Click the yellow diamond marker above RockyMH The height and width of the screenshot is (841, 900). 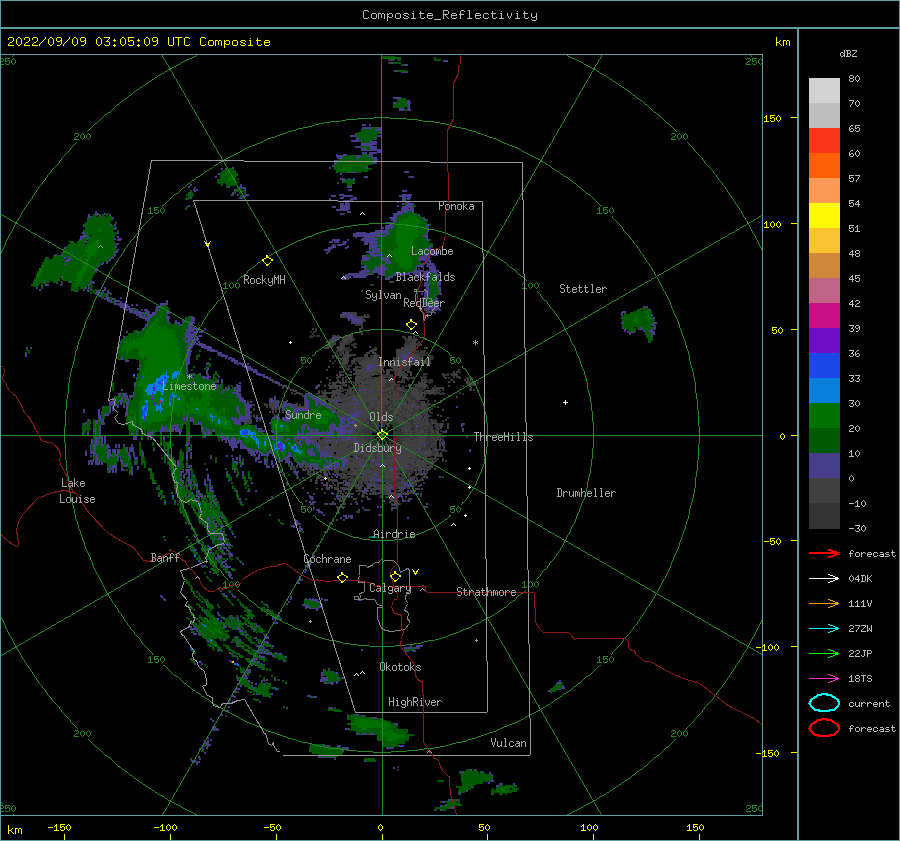point(267,261)
